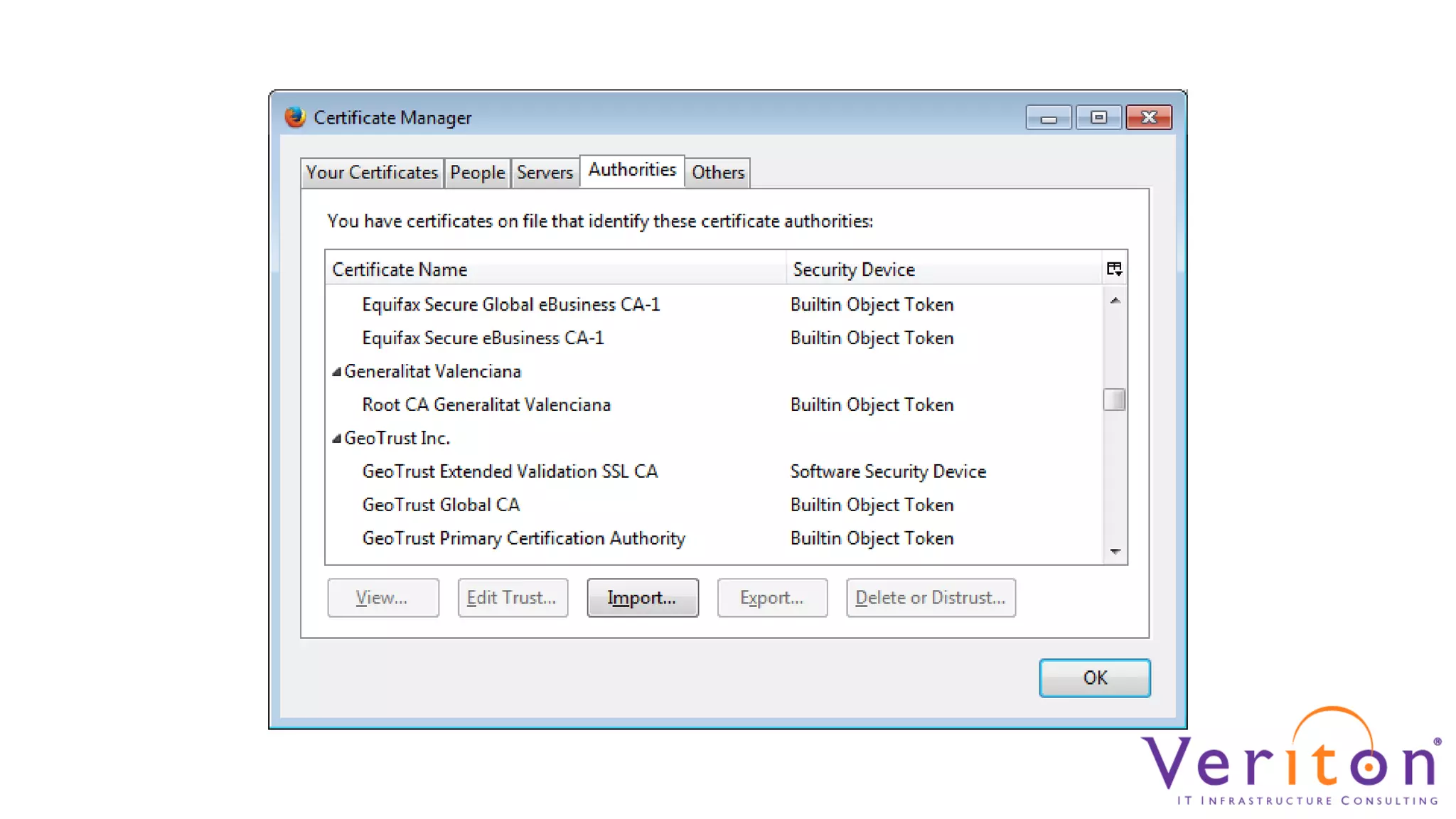
Task: Click the scrollbar thumb in the list
Action: tap(1114, 400)
